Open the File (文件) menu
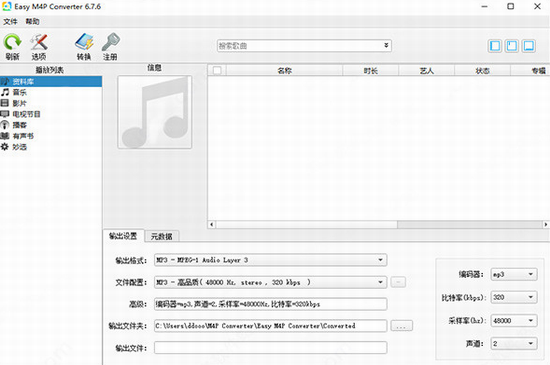 10,21
